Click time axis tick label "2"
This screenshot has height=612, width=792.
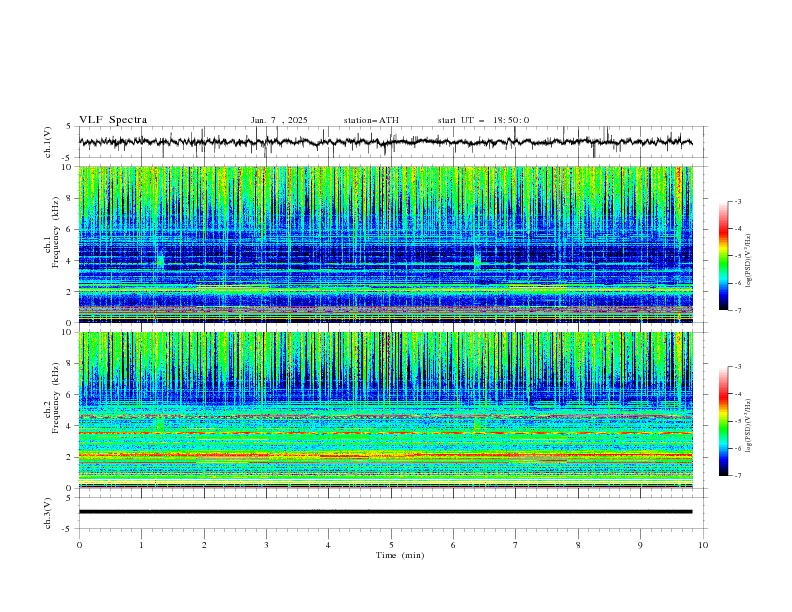204,545
